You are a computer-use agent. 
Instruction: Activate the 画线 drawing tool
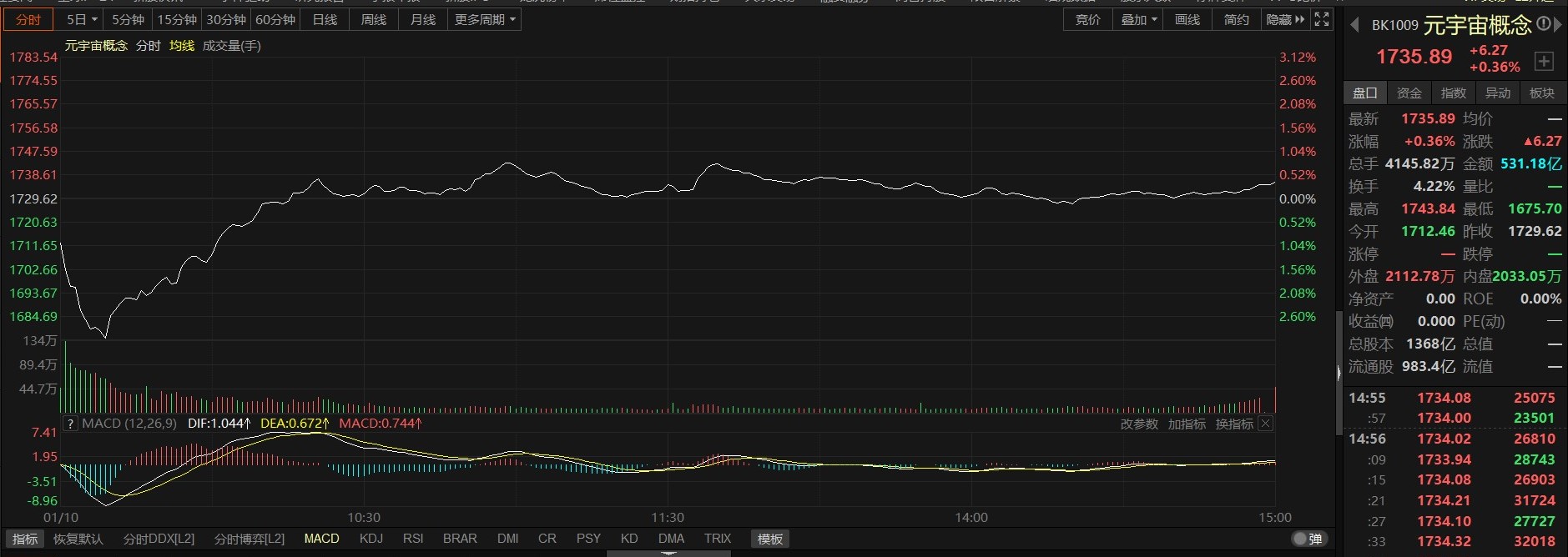pos(1187,19)
